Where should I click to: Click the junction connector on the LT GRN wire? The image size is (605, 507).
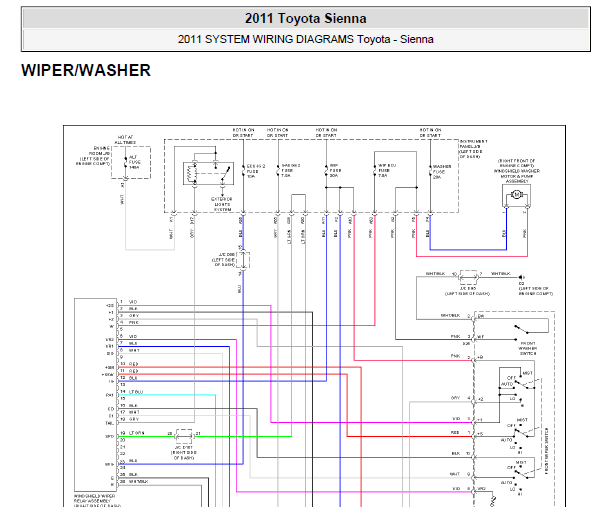[x=184, y=436]
